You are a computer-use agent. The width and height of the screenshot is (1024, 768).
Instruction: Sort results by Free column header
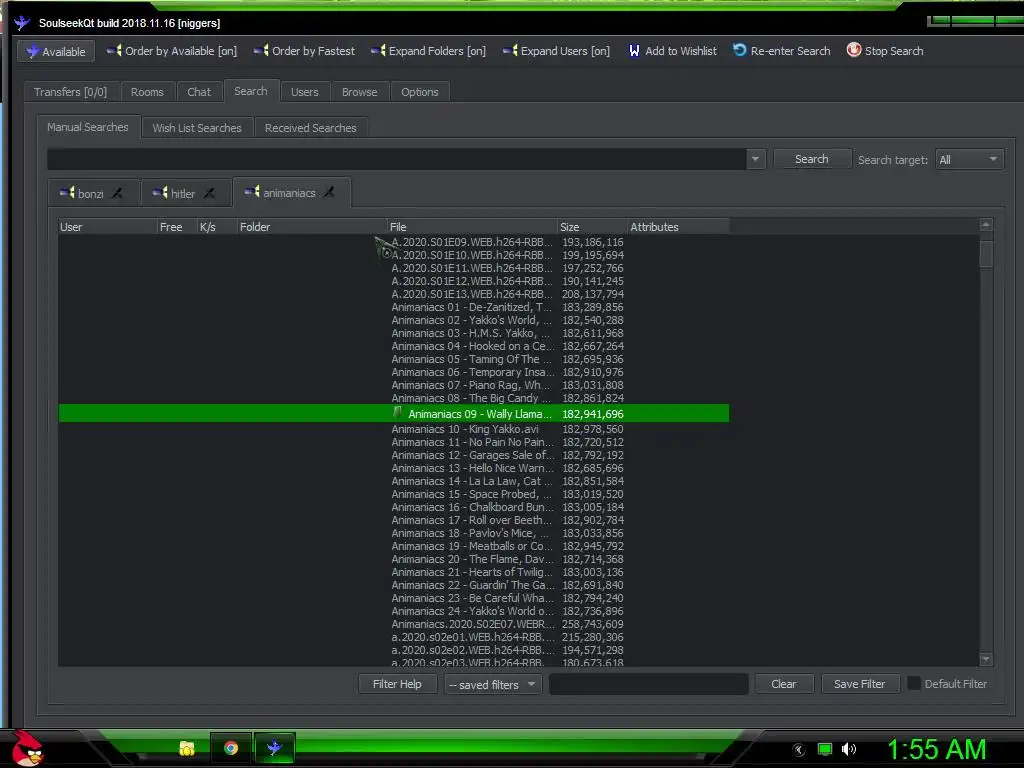tap(177, 227)
